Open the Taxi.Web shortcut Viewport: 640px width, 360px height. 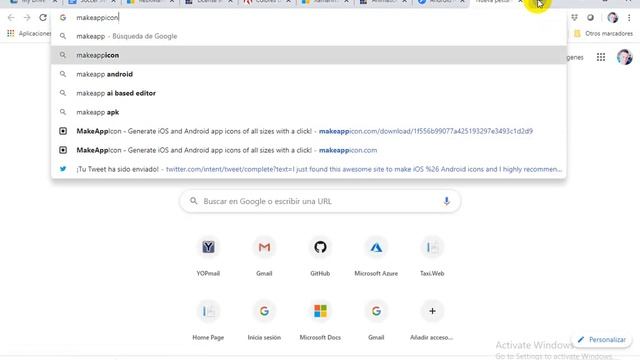tap(432, 256)
